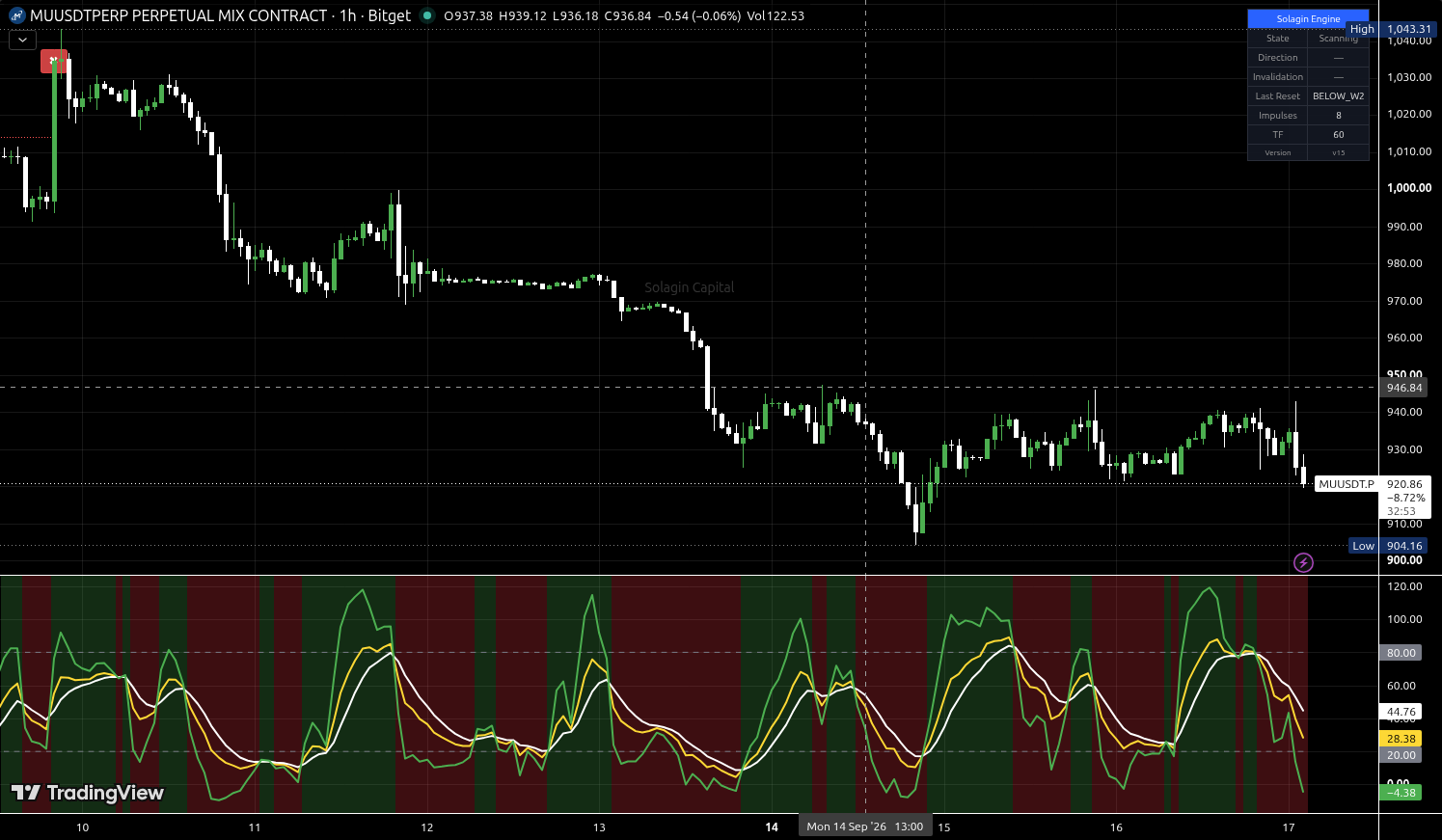Click the 970.00 price axis label
The width and height of the screenshot is (1442, 840).
[1404, 301]
